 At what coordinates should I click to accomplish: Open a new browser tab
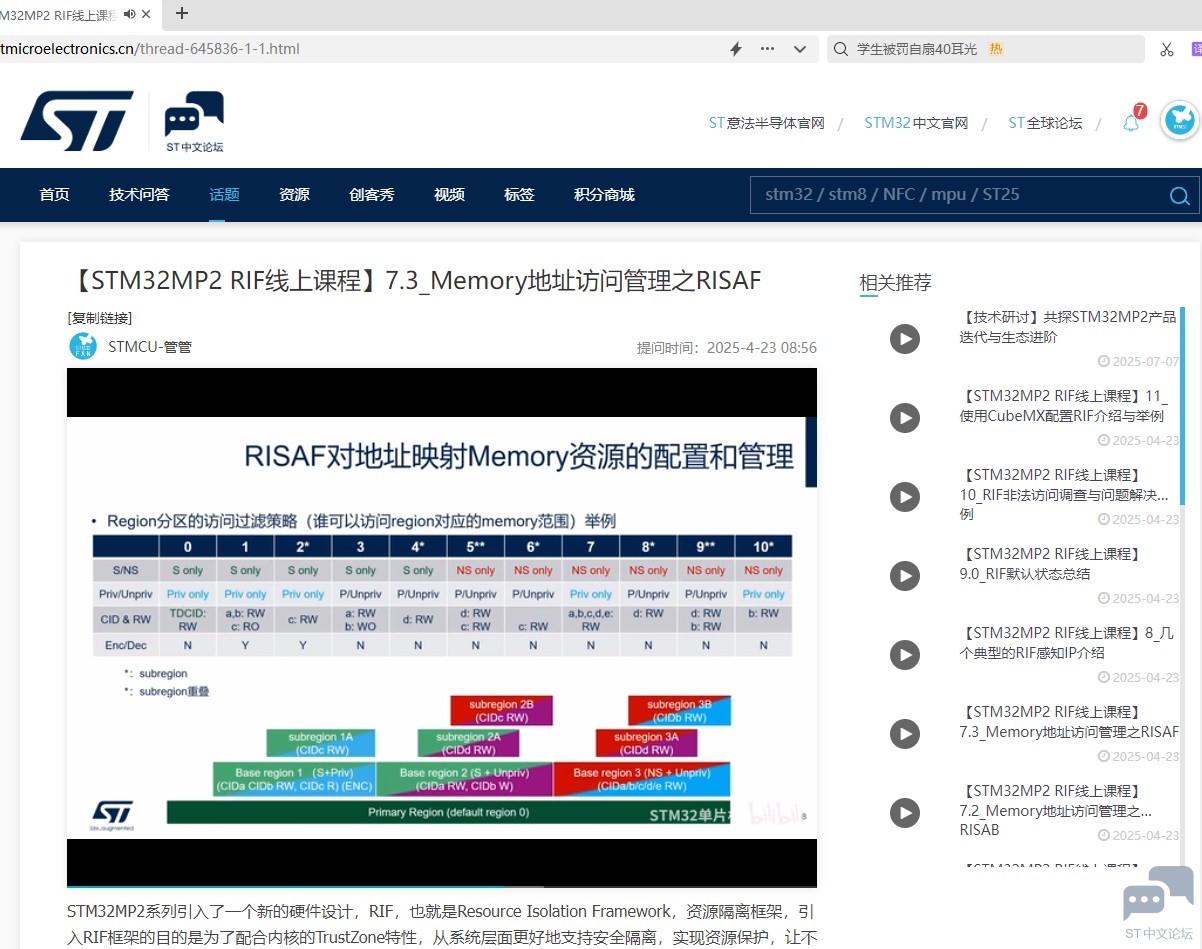coord(181,14)
